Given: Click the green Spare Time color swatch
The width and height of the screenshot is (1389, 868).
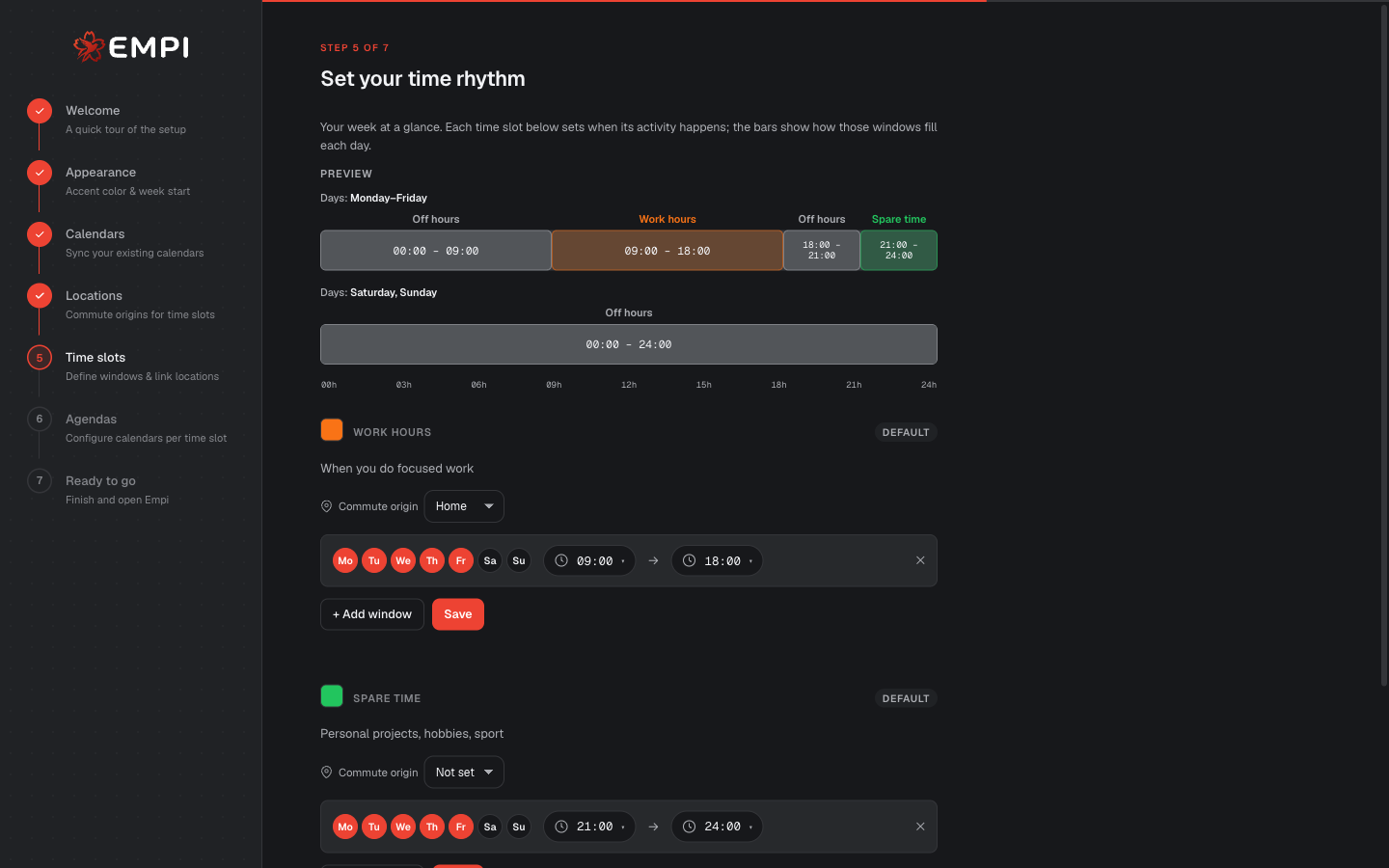Looking at the screenshot, I should (x=332, y=695).
